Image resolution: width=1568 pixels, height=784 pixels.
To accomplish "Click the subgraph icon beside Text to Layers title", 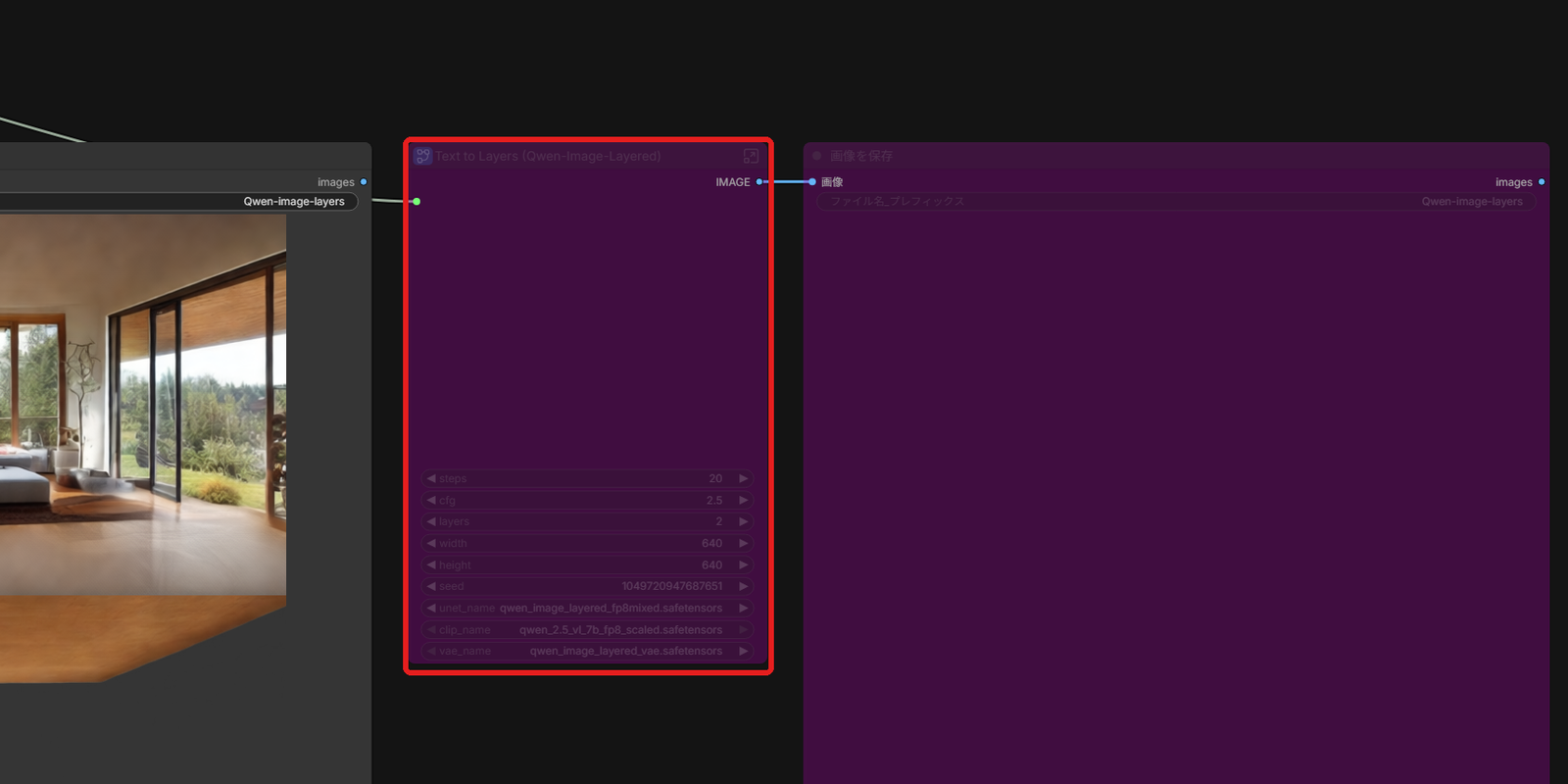I will pos(422,156).
